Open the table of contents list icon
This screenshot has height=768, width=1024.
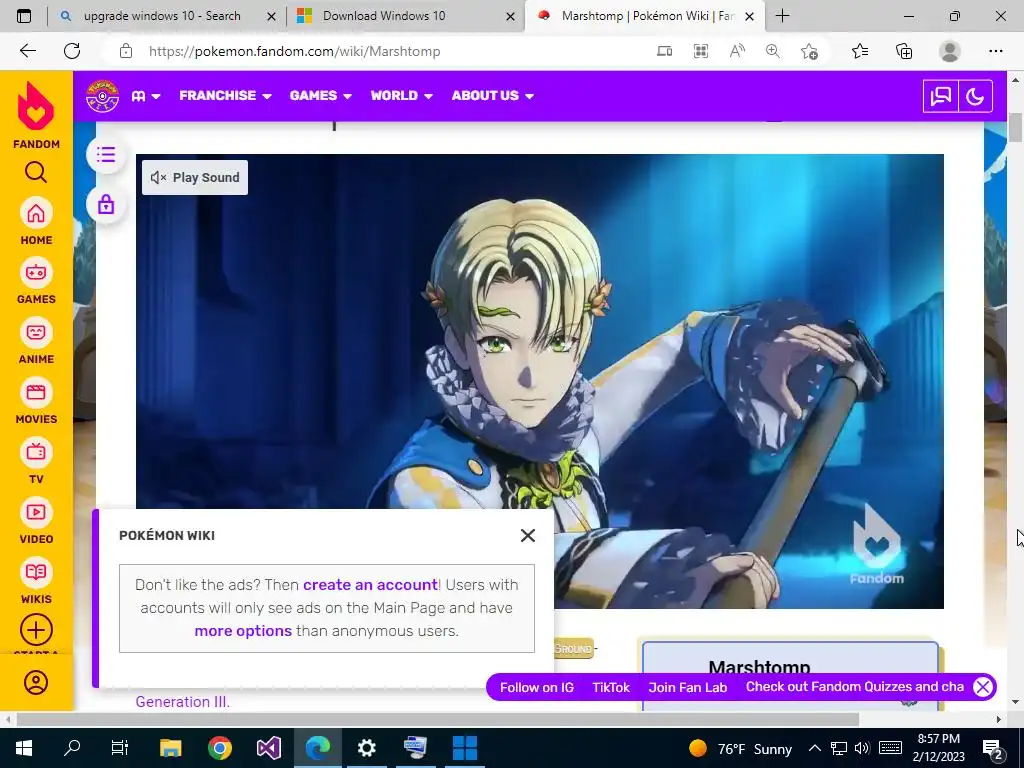(x=106, y=155)
